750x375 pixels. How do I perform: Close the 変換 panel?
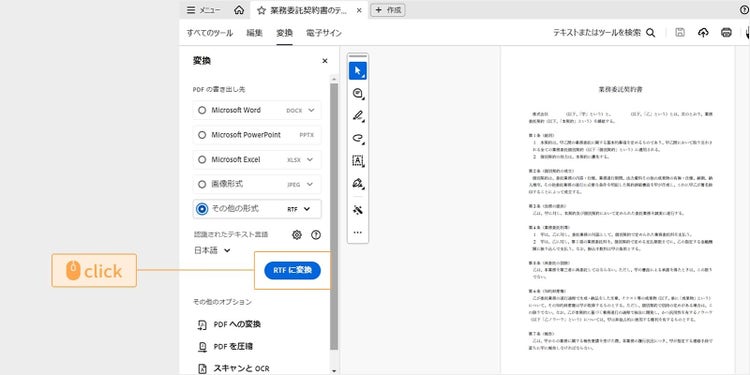pyautogui.click(x=325, y=61)
